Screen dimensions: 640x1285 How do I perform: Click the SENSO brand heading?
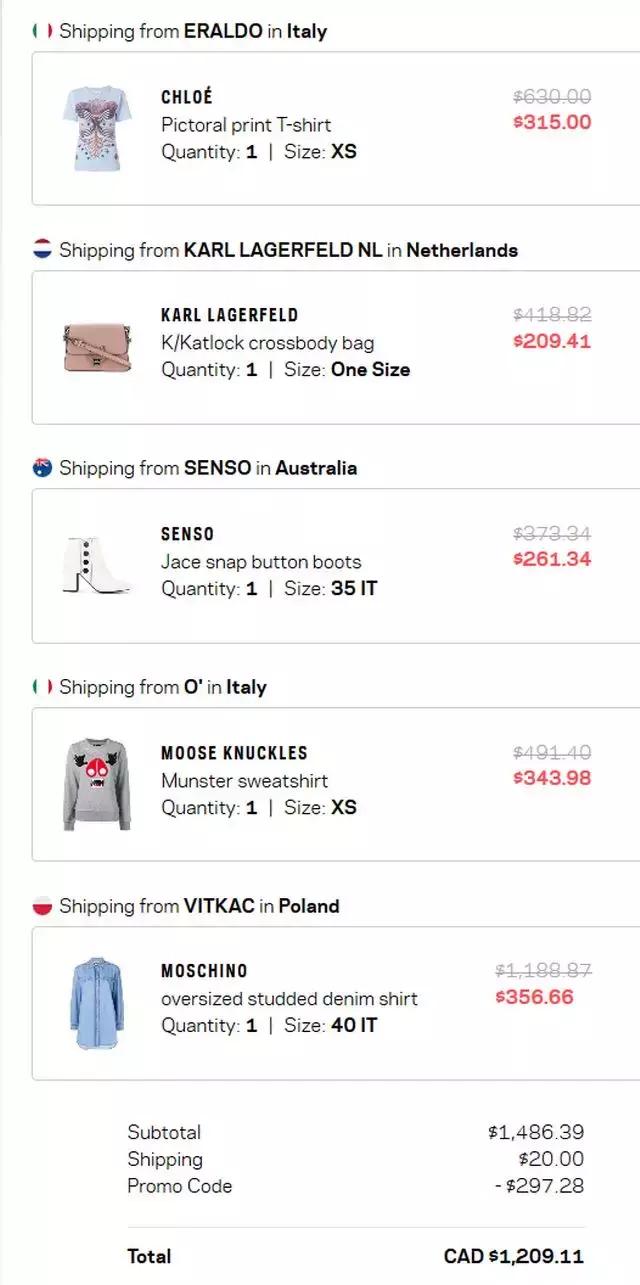click(187, 534)
